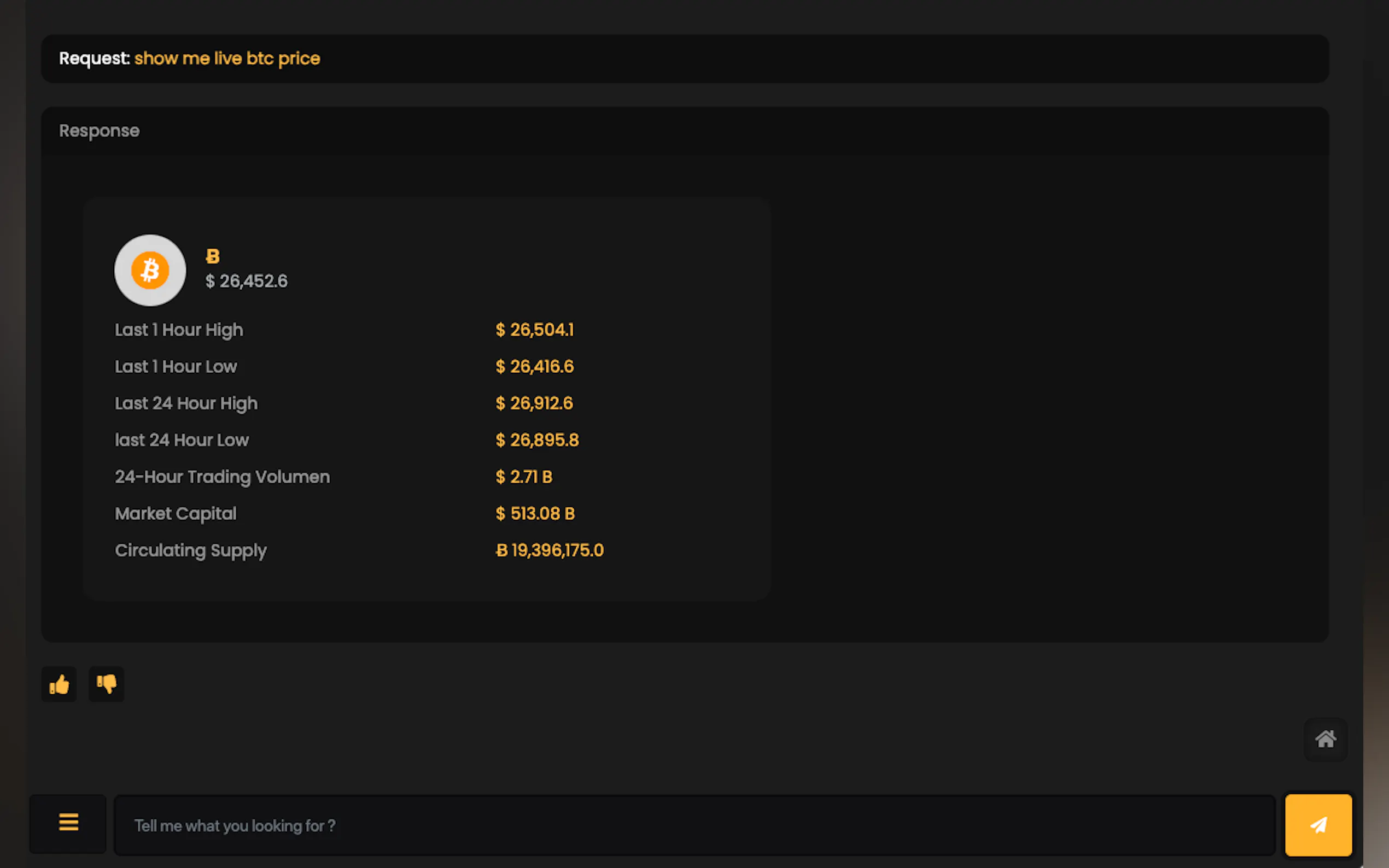Click the Bitcoin logo coin image
This screenshot has width=1389, height=868.
point(150,271)
